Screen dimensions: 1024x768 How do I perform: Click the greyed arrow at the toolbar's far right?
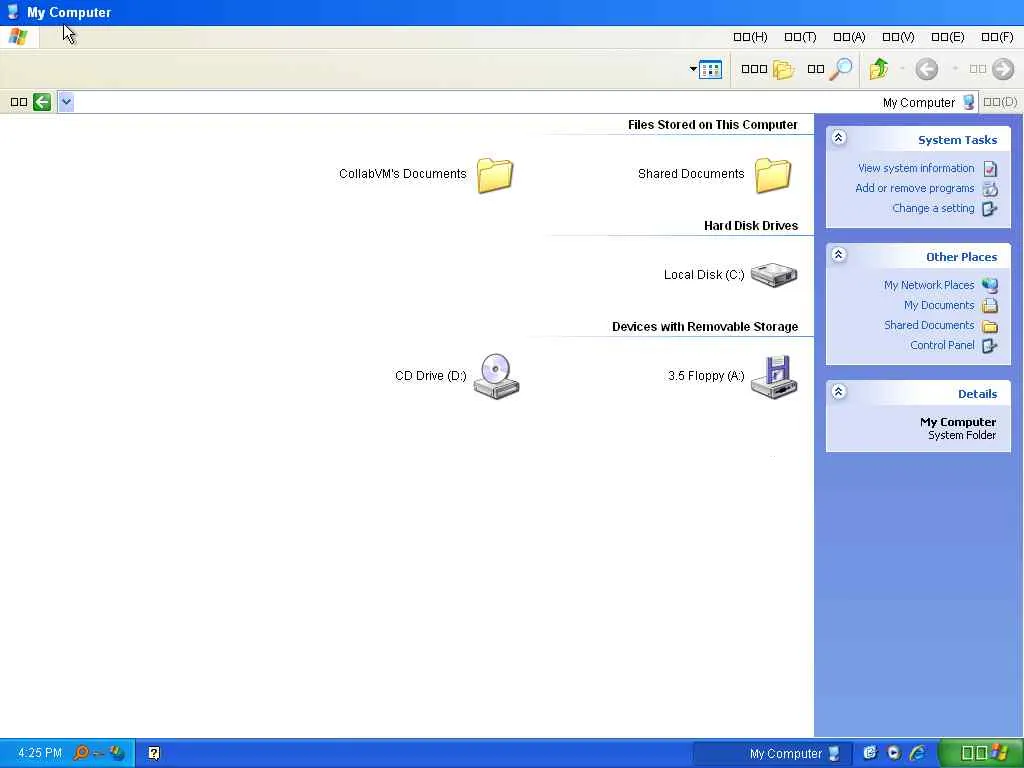point(1003,69)
